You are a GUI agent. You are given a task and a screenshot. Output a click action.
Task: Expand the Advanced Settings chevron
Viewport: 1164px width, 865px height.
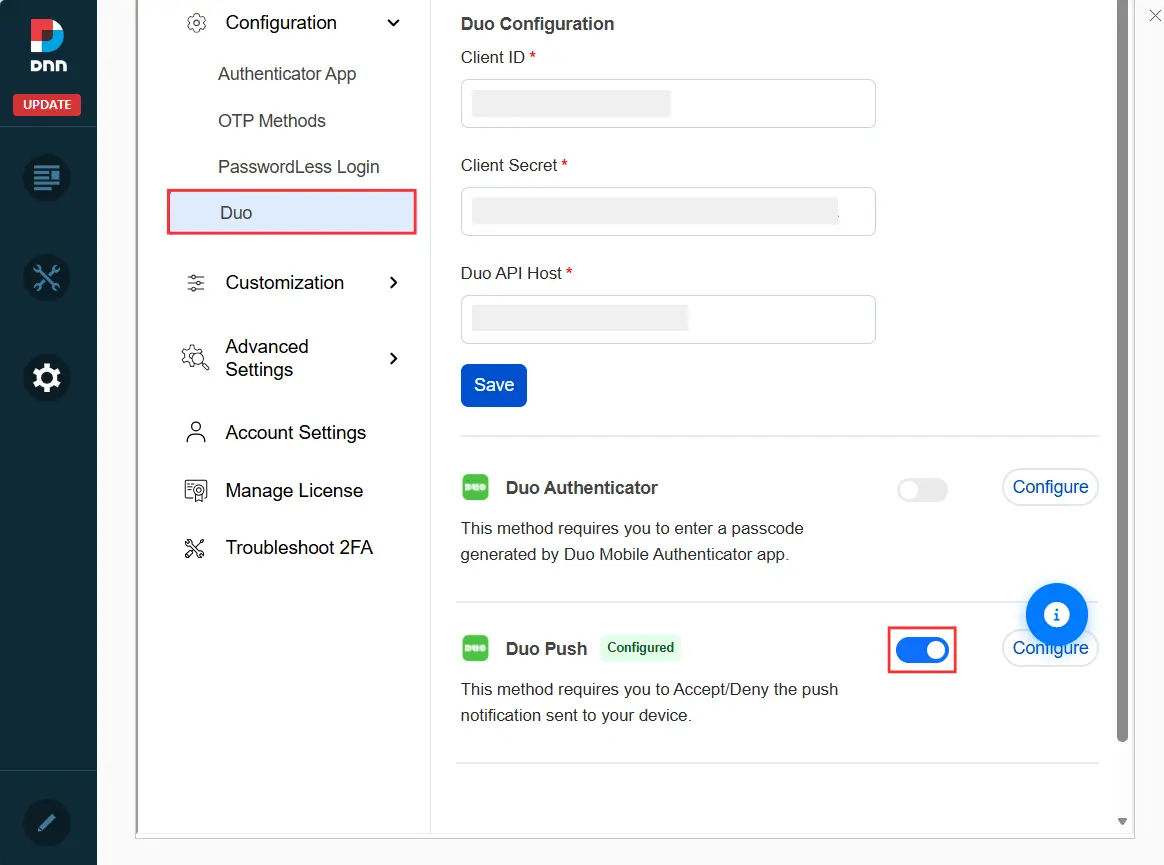(x=393, y=359)
